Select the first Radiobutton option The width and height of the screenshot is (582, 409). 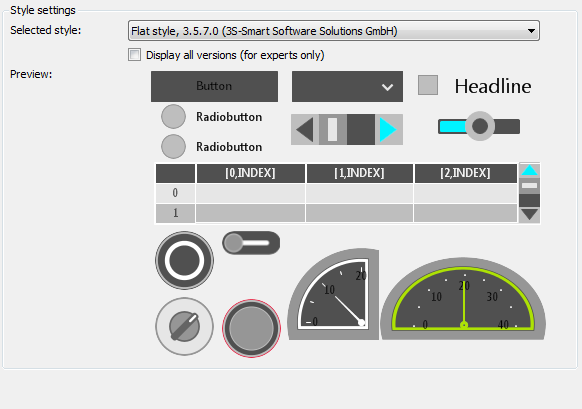(173, 117)
